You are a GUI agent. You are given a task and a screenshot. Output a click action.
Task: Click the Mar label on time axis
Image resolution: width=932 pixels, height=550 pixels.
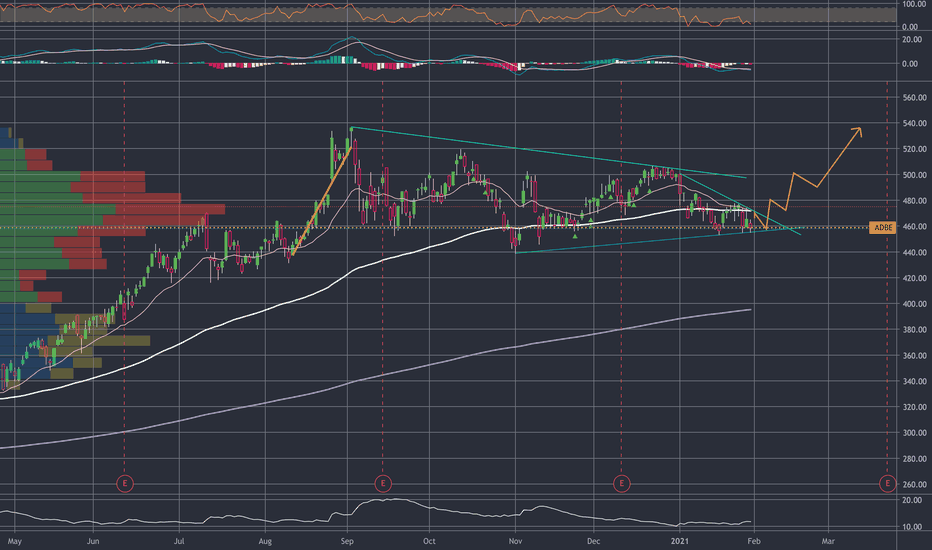click(x=828, y=541)
